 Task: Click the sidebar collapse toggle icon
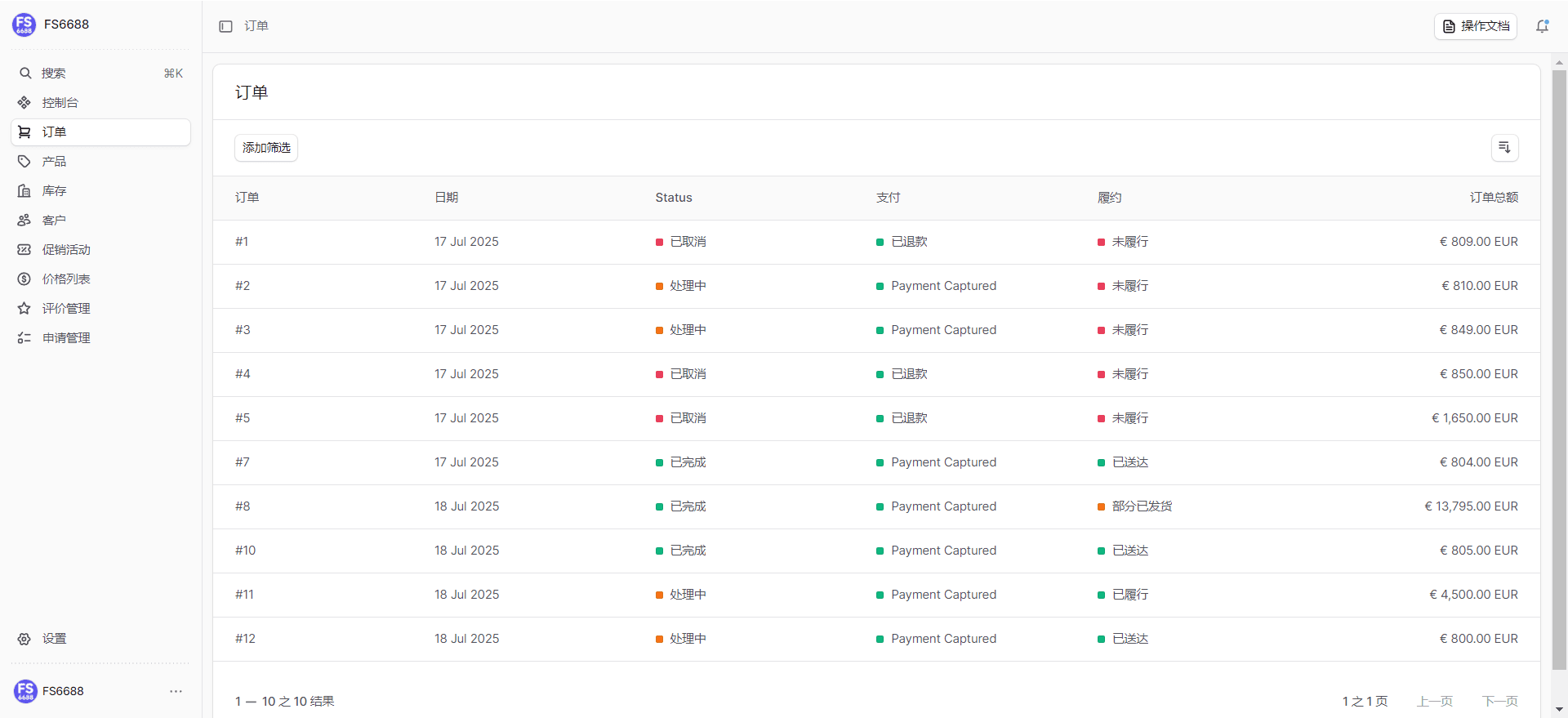pos(226,26)
